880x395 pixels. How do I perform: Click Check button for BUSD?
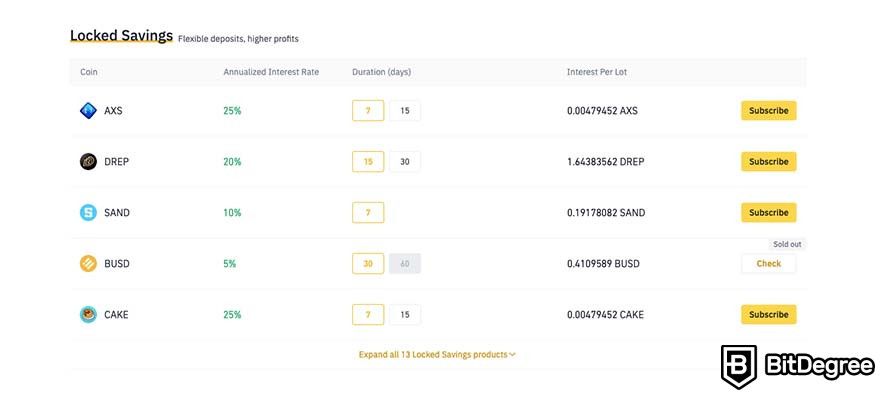[x=768, y=264]
